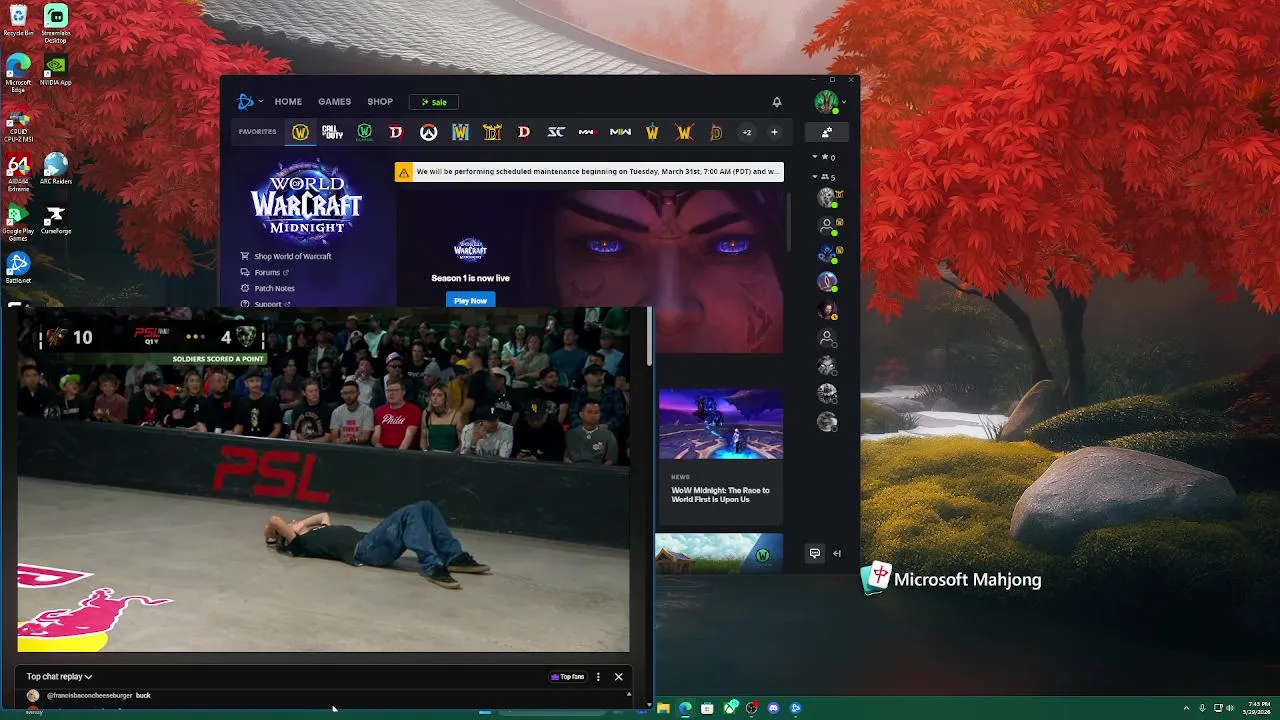Switch to the GAMES tab

click(x=334, y=101)
